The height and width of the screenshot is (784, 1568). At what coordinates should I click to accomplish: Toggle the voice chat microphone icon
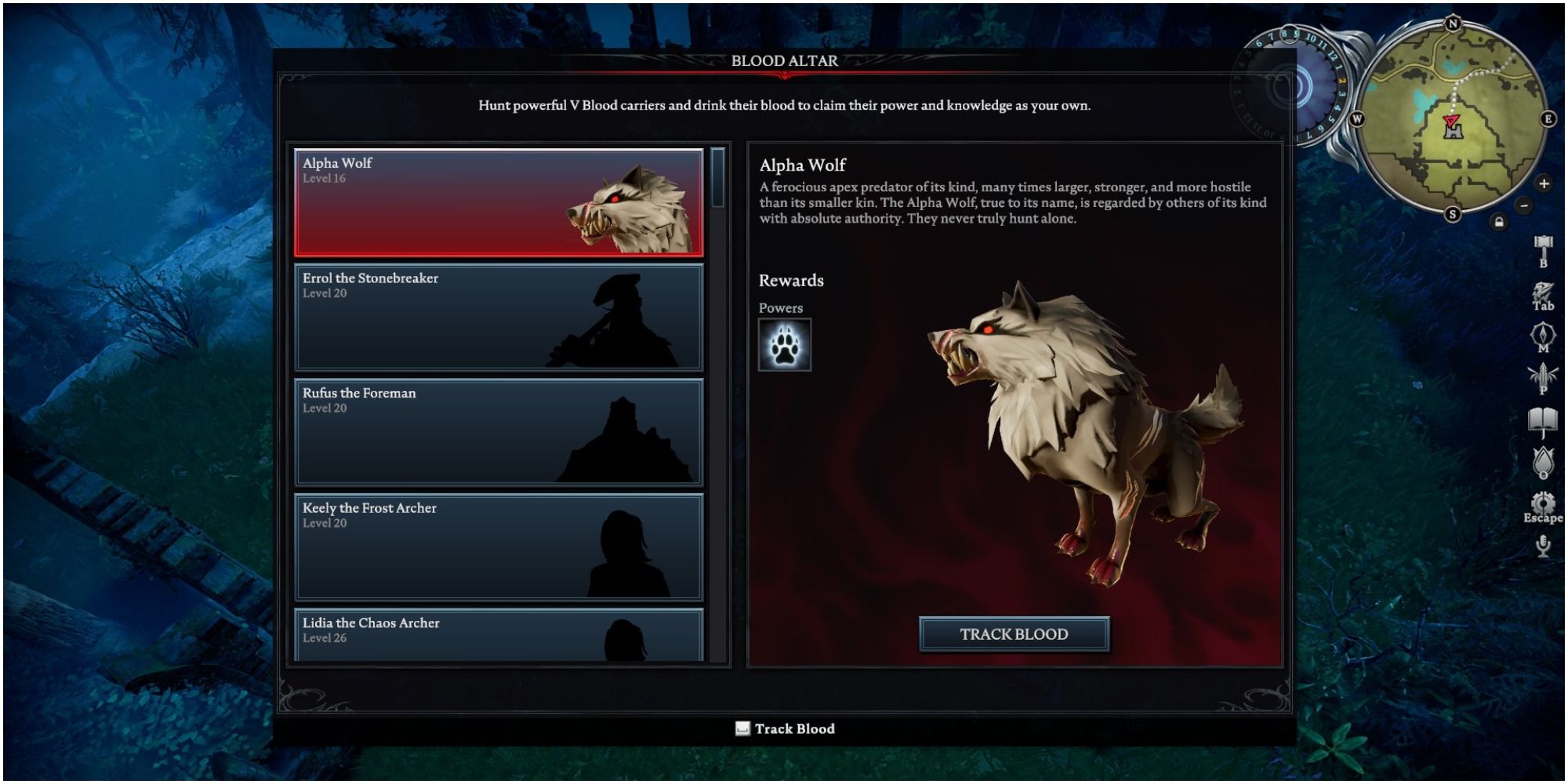pyautogui.click(x=1543, y=546)
